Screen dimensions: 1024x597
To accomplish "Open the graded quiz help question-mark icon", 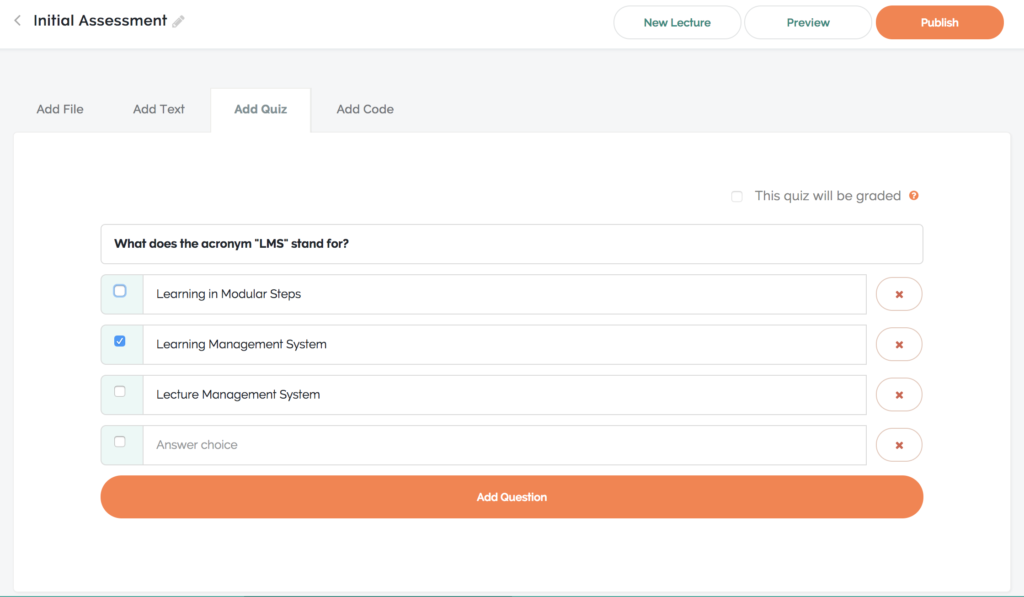I will [914, 195].
